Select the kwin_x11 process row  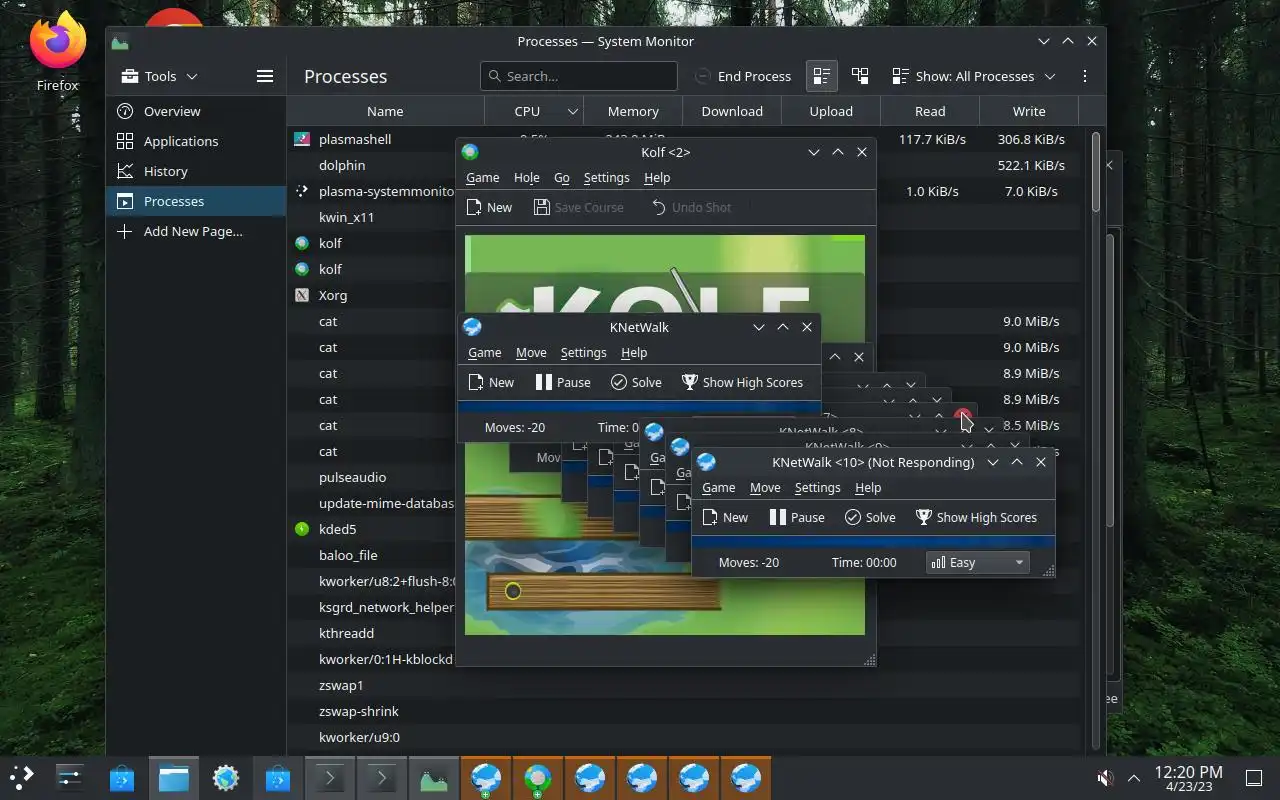pos(685,217)
